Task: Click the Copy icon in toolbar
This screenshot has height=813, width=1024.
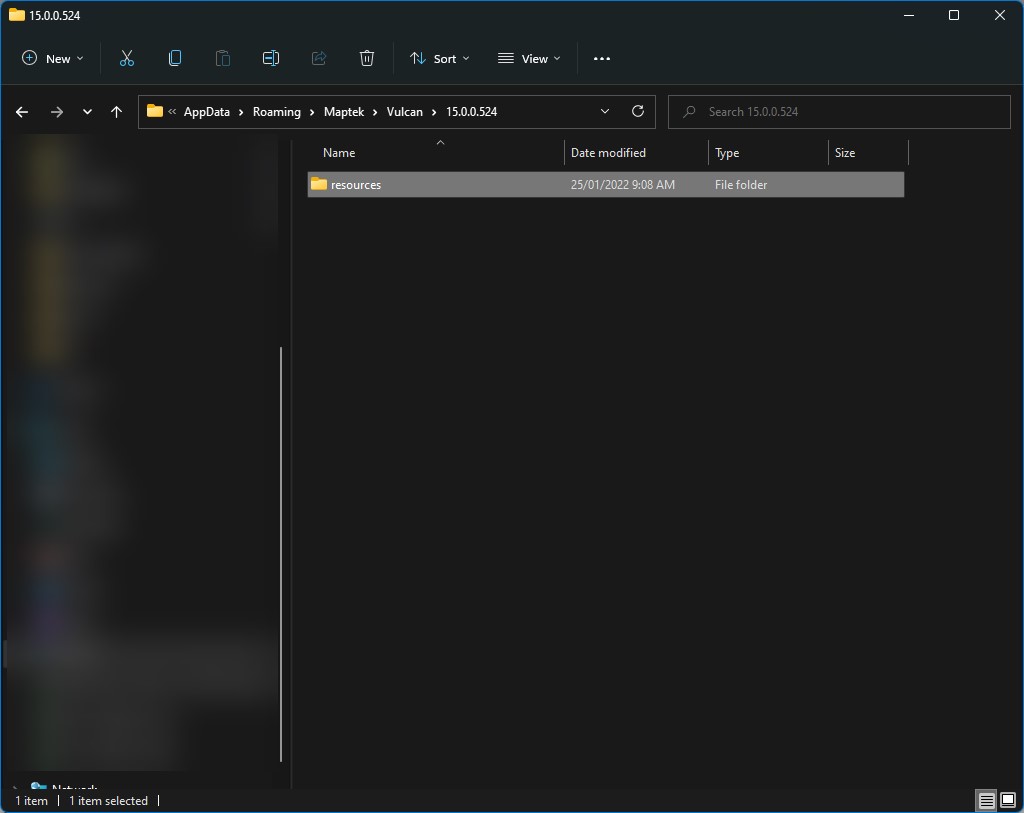Action: coord(175,59)
